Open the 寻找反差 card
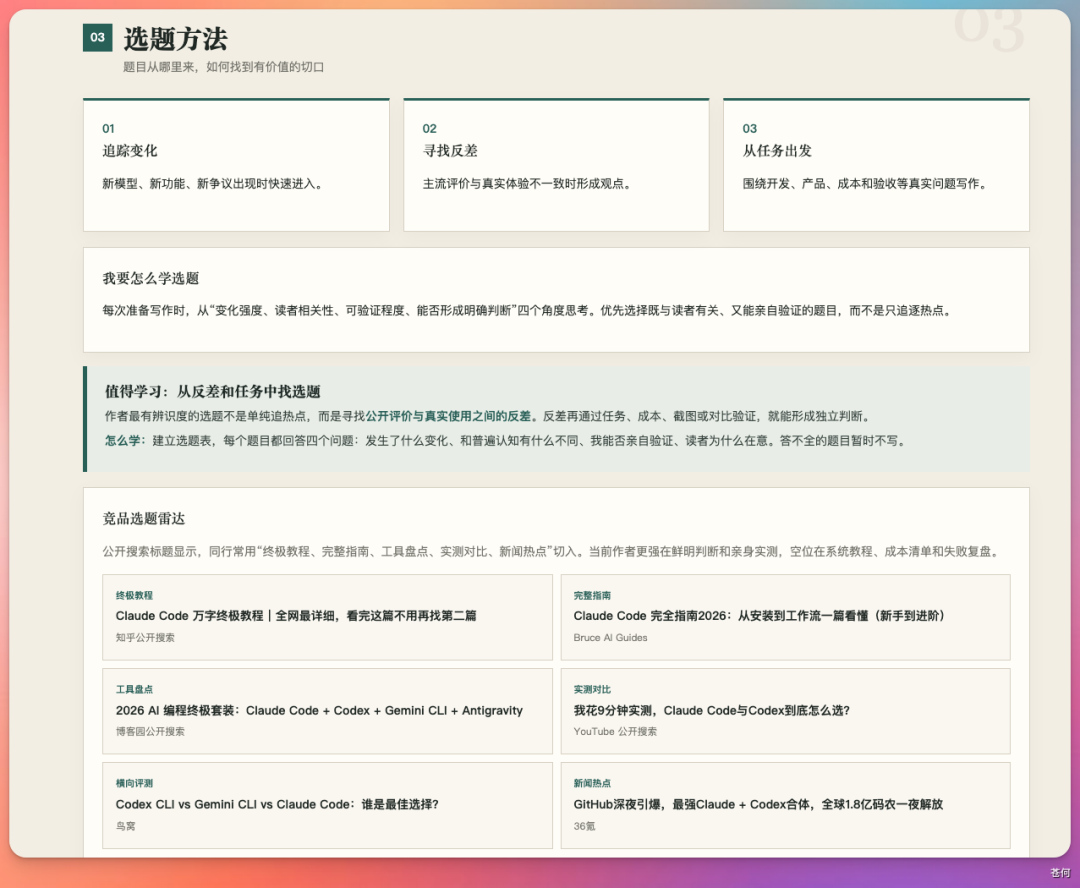This screenshot has height=888, width=1080. (556, 165)
